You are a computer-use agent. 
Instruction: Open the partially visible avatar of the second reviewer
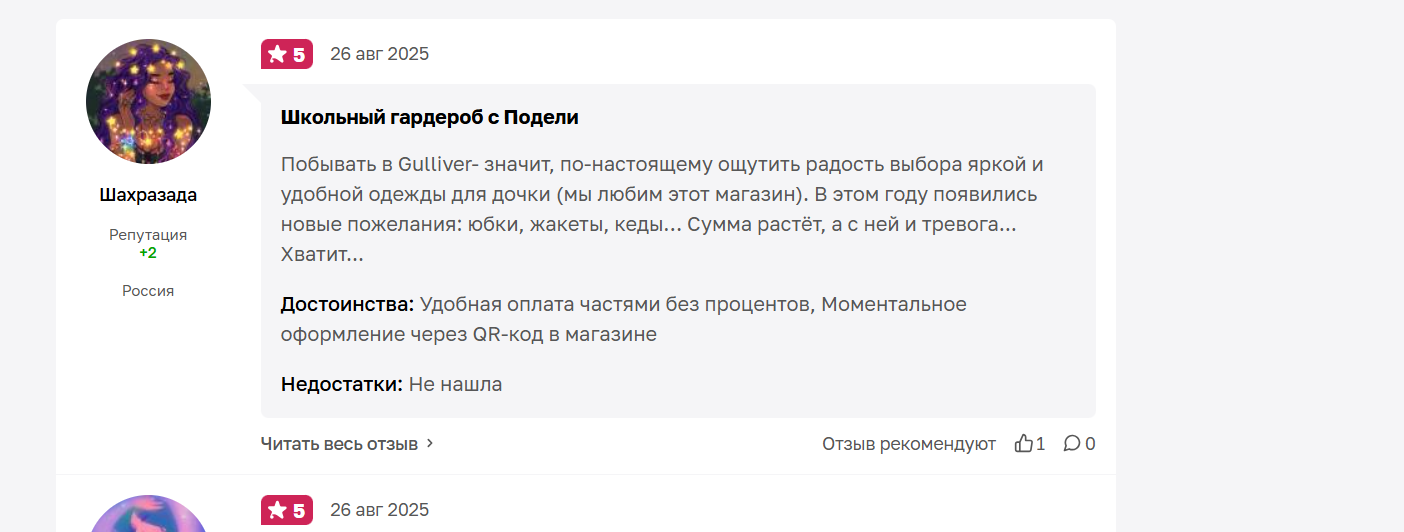(x=148, y=514)
